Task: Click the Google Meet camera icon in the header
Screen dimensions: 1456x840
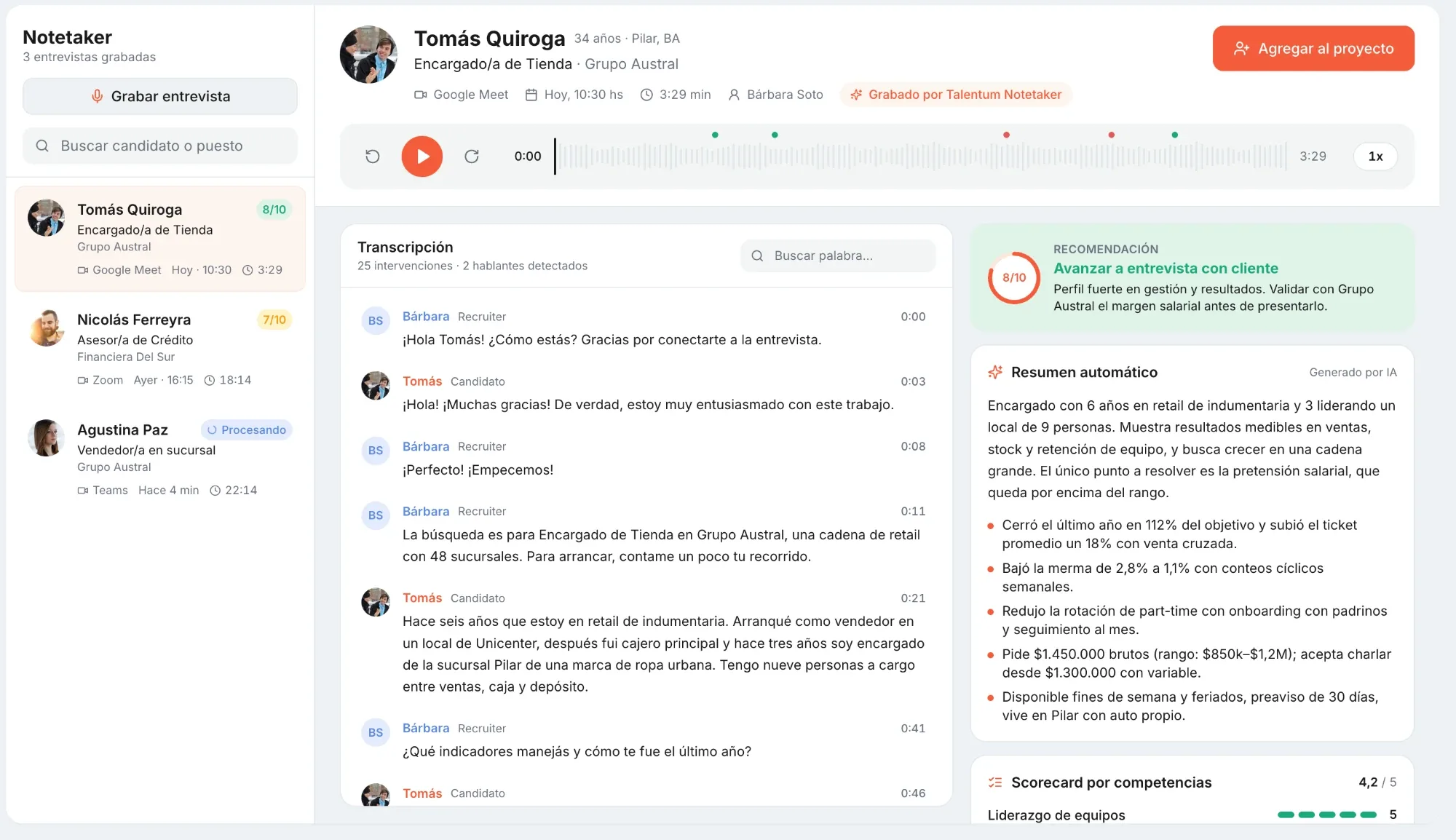Action: click(x=420, y=95)
